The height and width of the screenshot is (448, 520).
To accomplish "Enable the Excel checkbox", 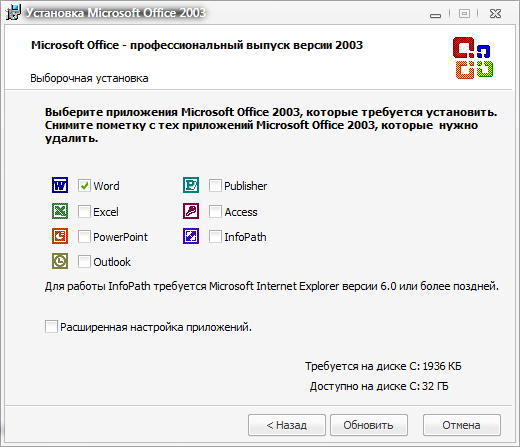I will 84,211.
